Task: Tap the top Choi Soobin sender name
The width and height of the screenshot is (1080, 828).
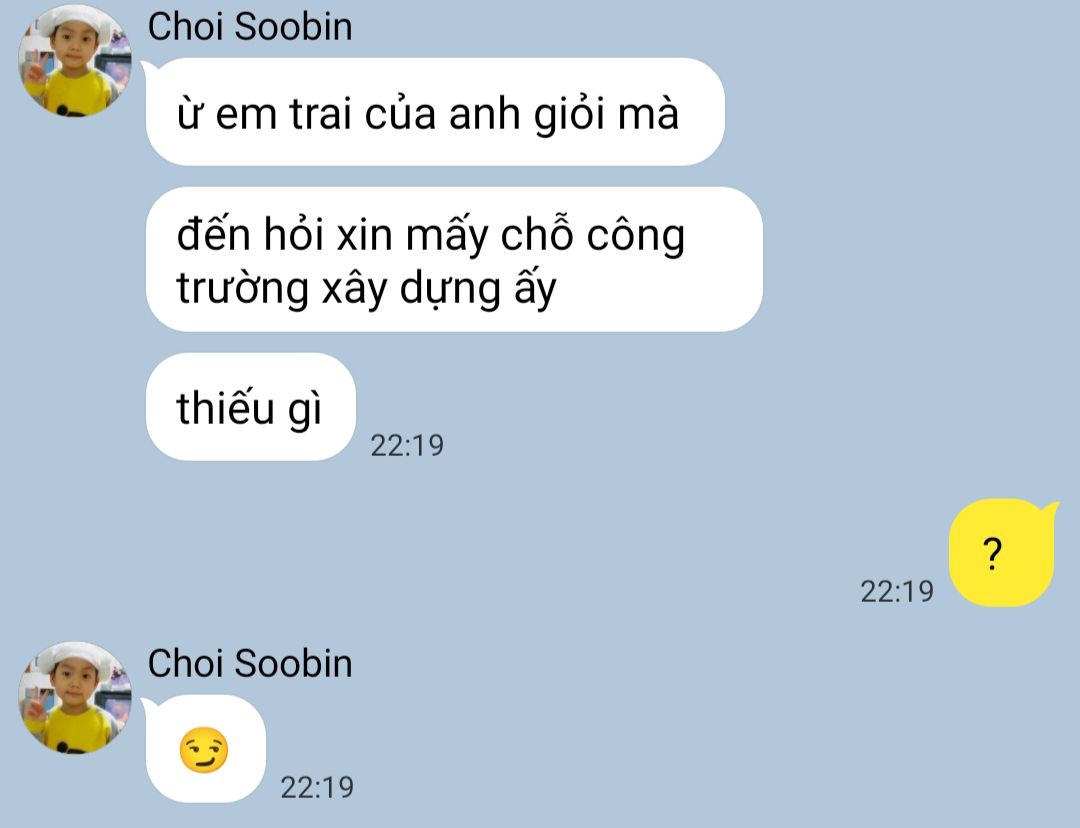Action: click(x=250, y=27)
